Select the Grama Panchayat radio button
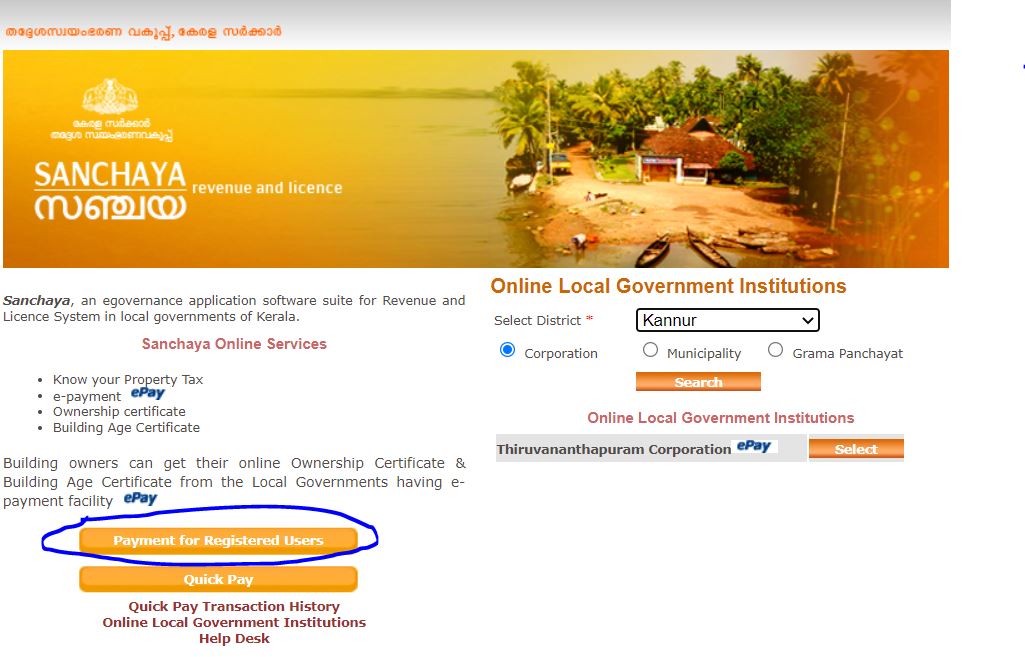 point(775,350)
